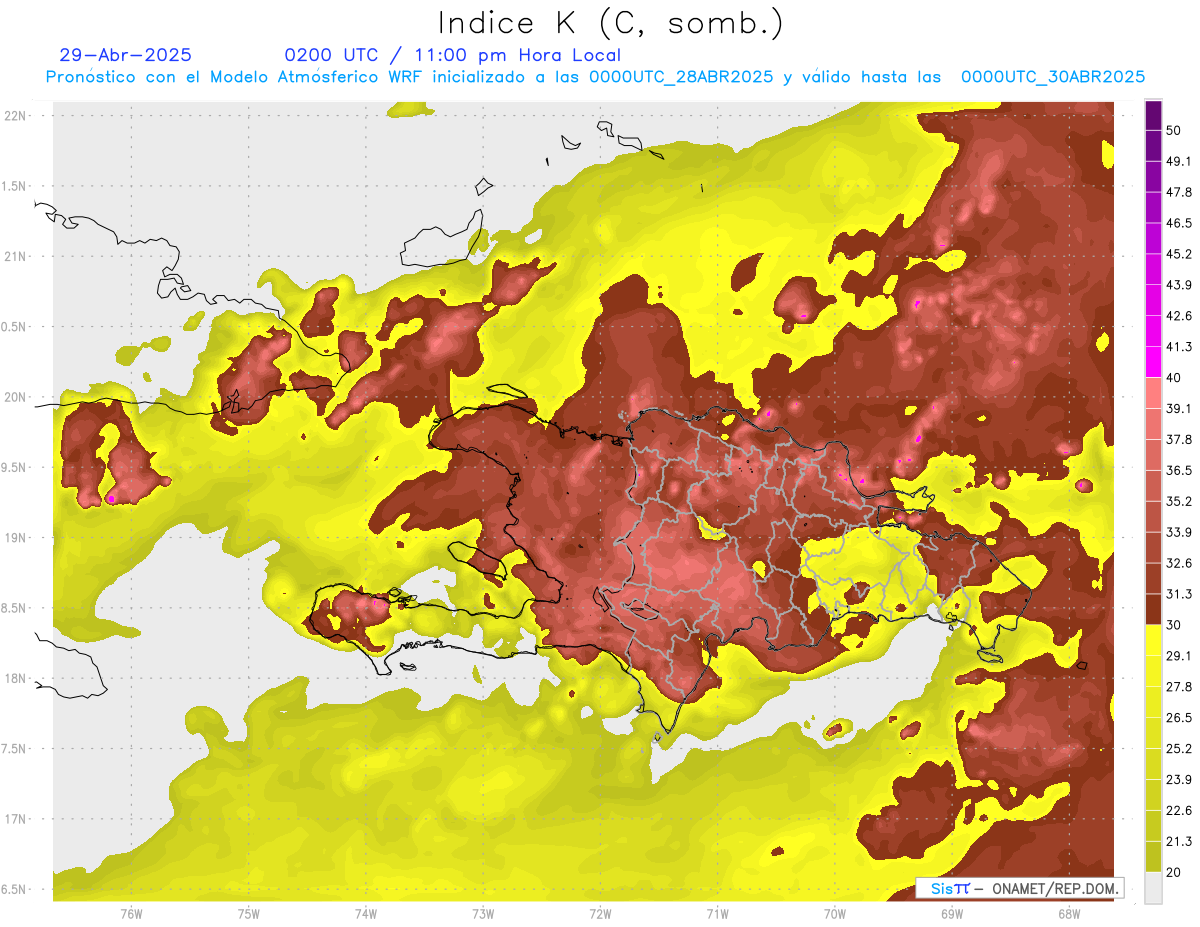Click the colorbar label "36.5"

pos(1179,470)
